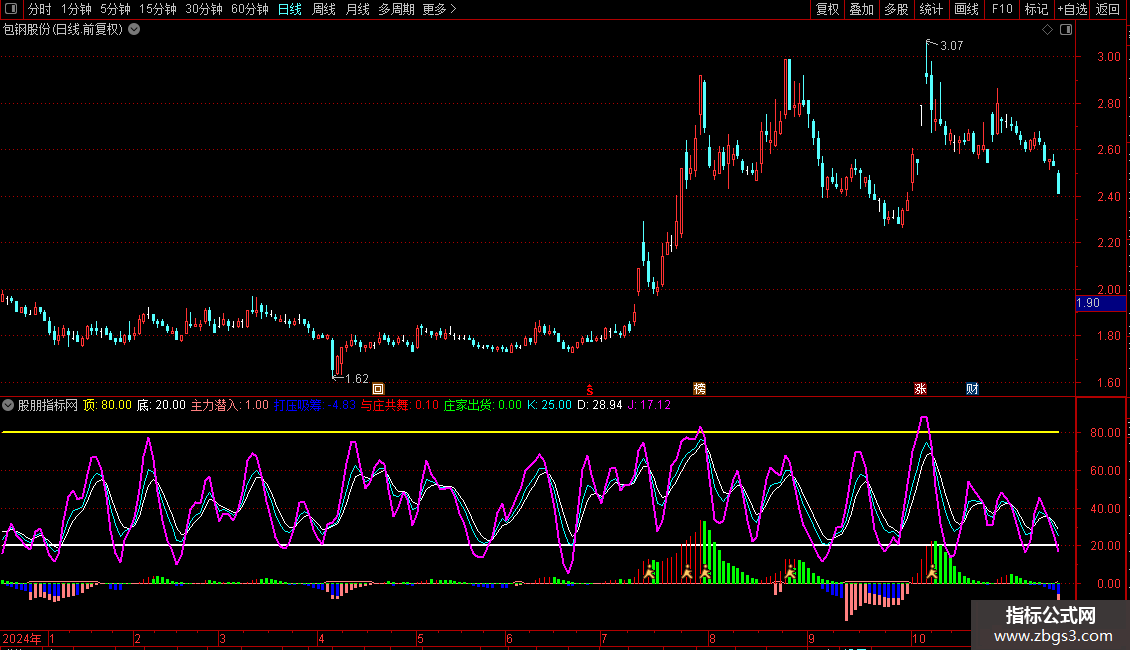Expand the 更多 more periods menu

[x=439, y=9]
